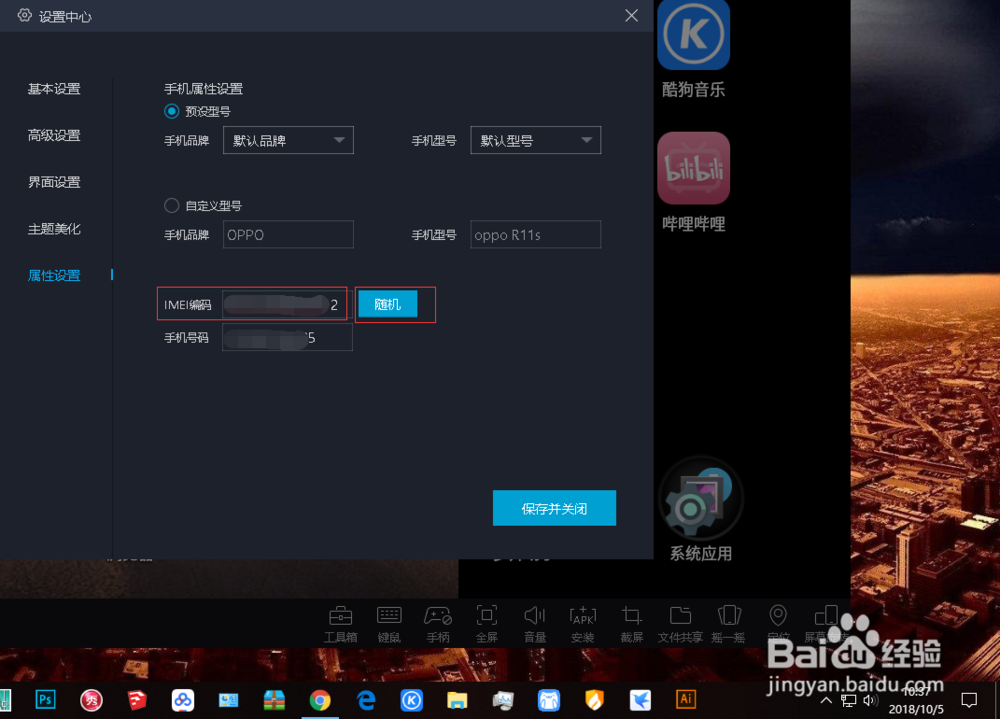Screen dimensions: 1000x719
Task: Choose the 自定义型号 custom model option
Action: click(x=171, y=205)
